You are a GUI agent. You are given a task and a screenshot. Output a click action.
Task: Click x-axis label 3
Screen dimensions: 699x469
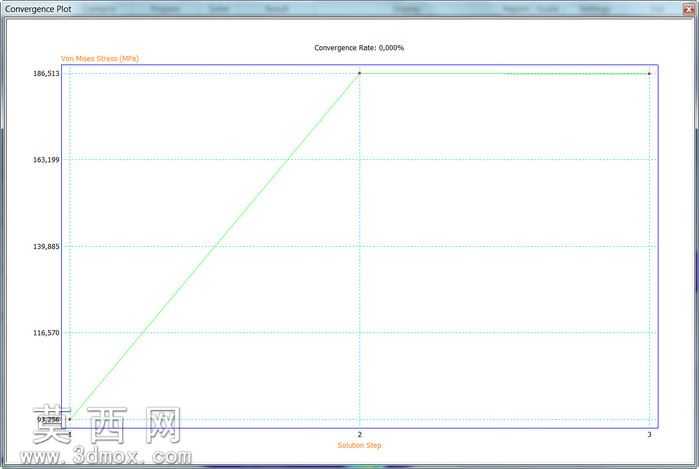[x=650, y=434]
